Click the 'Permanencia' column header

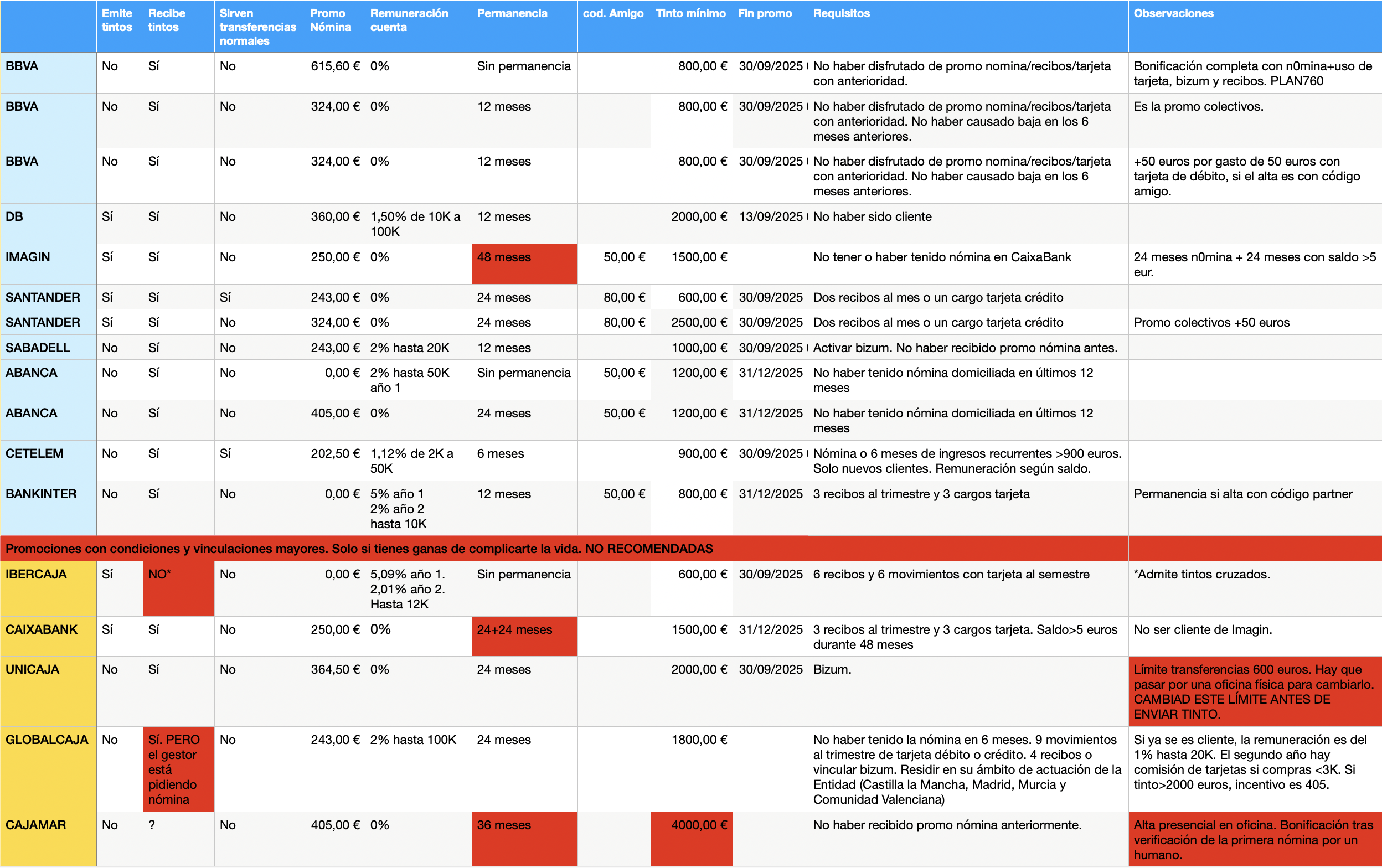[x=524, y=27]
